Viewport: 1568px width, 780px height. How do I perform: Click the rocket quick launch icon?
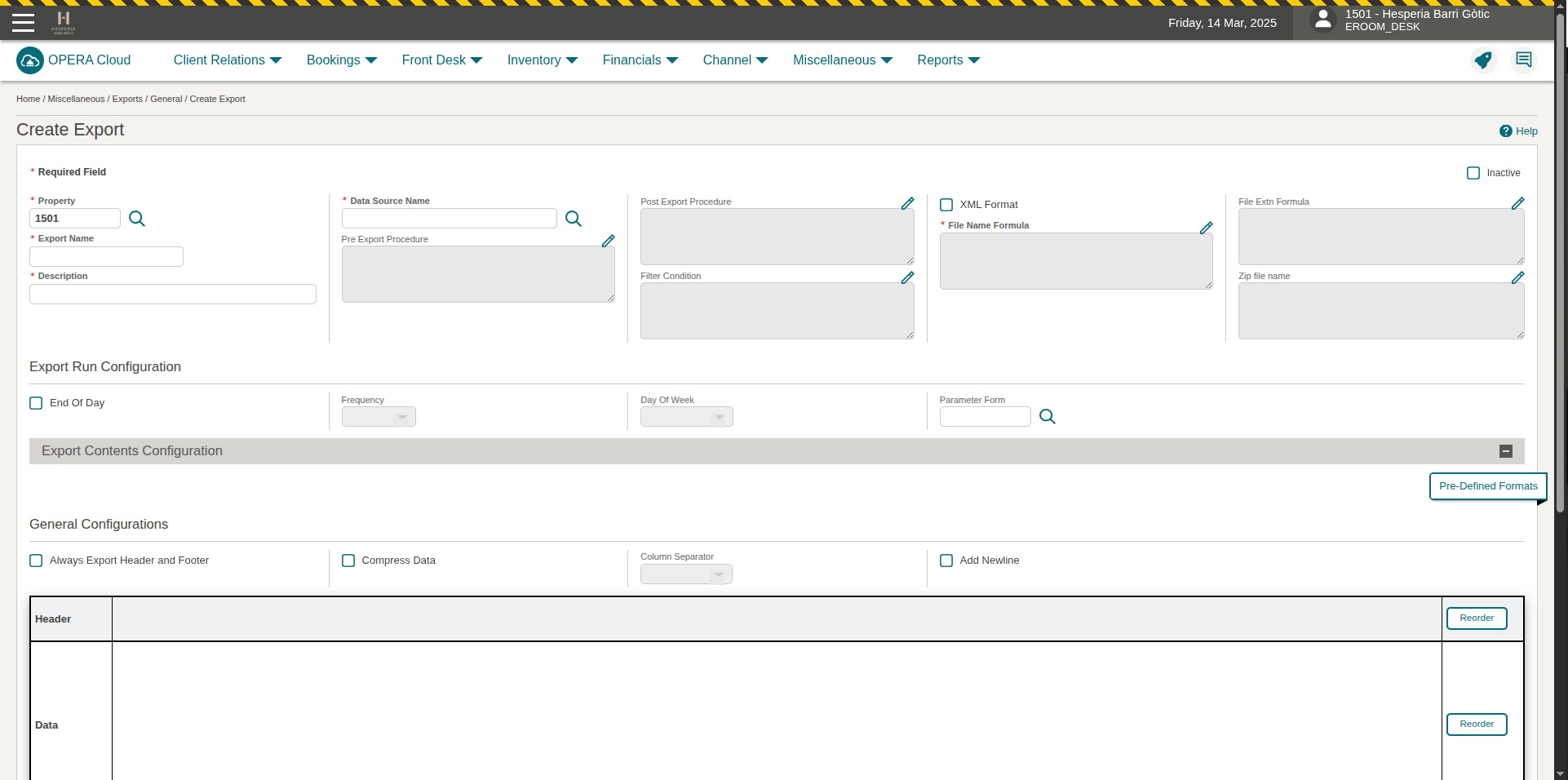pos(1483,60)
